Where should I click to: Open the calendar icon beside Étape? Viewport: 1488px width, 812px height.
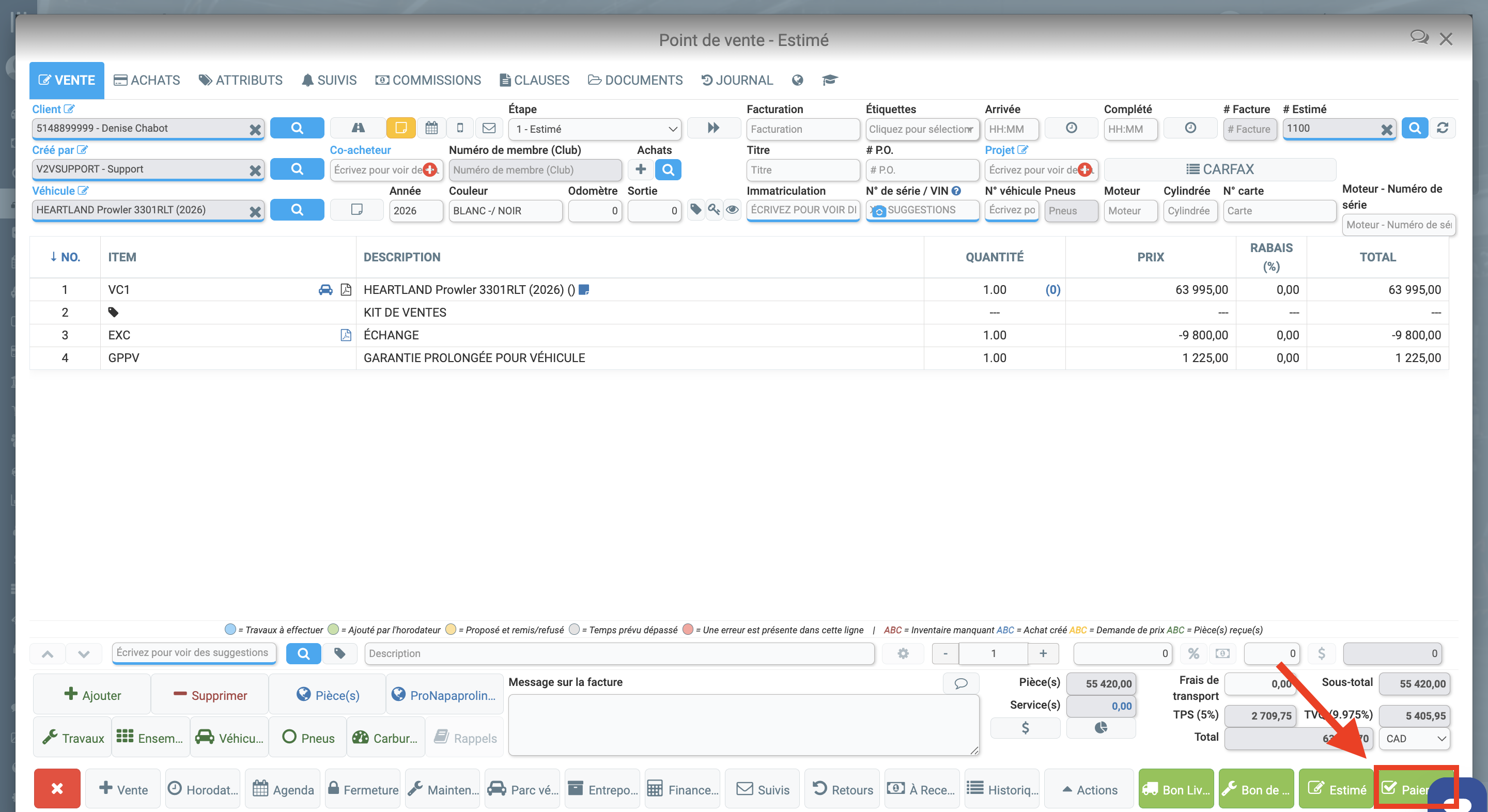pyautogui.click(x=431, y=128)
